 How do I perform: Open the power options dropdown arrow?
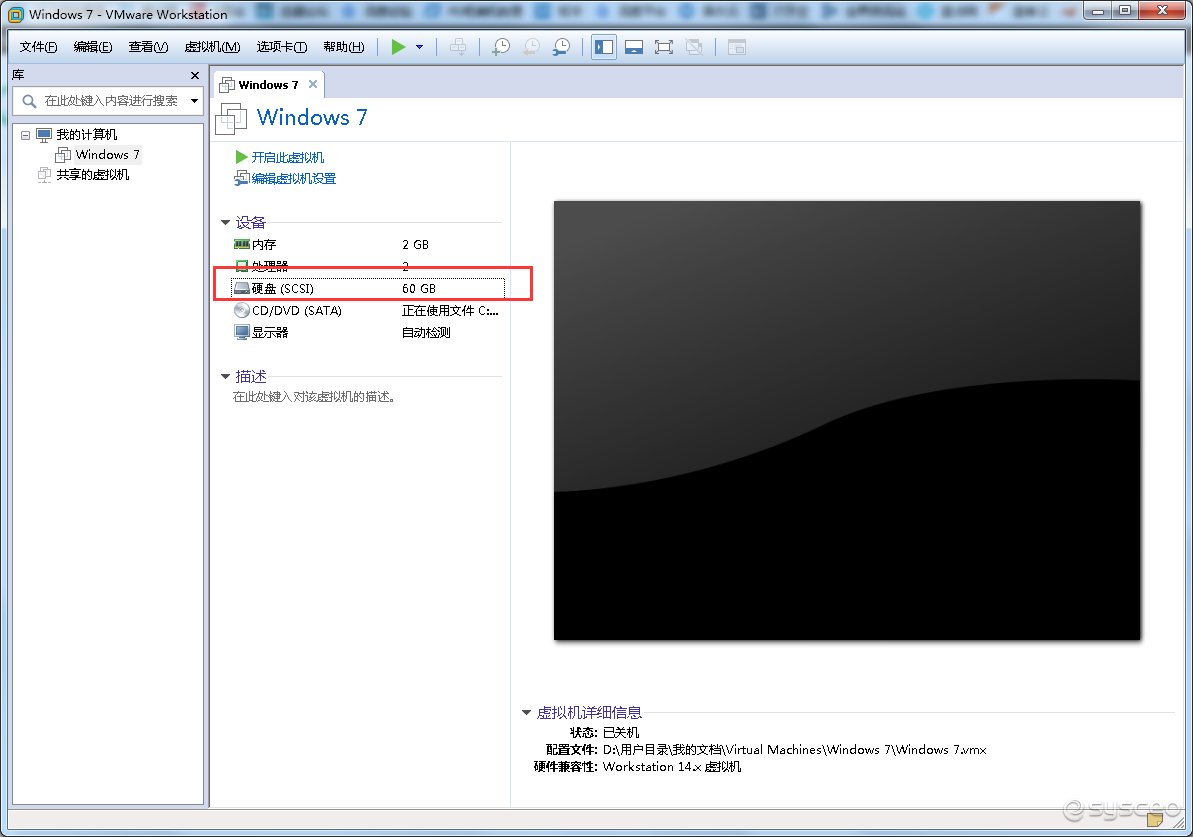click(419, 47)
